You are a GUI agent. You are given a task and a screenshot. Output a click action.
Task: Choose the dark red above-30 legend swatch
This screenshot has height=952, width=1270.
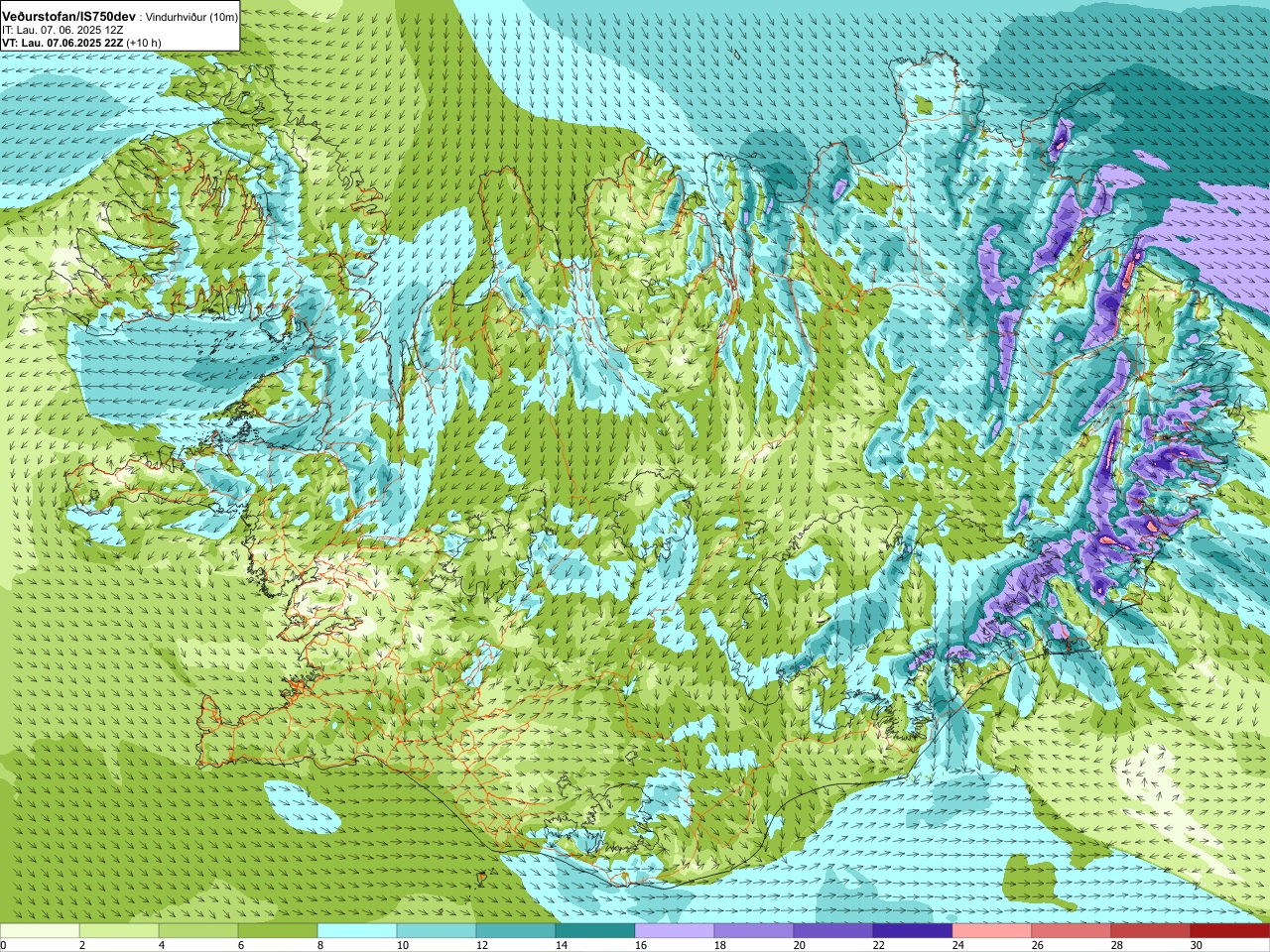(1230, 931)
